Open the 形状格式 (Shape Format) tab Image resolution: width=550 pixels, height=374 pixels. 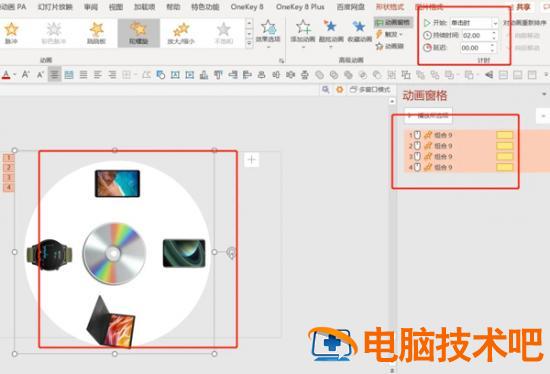390,7
